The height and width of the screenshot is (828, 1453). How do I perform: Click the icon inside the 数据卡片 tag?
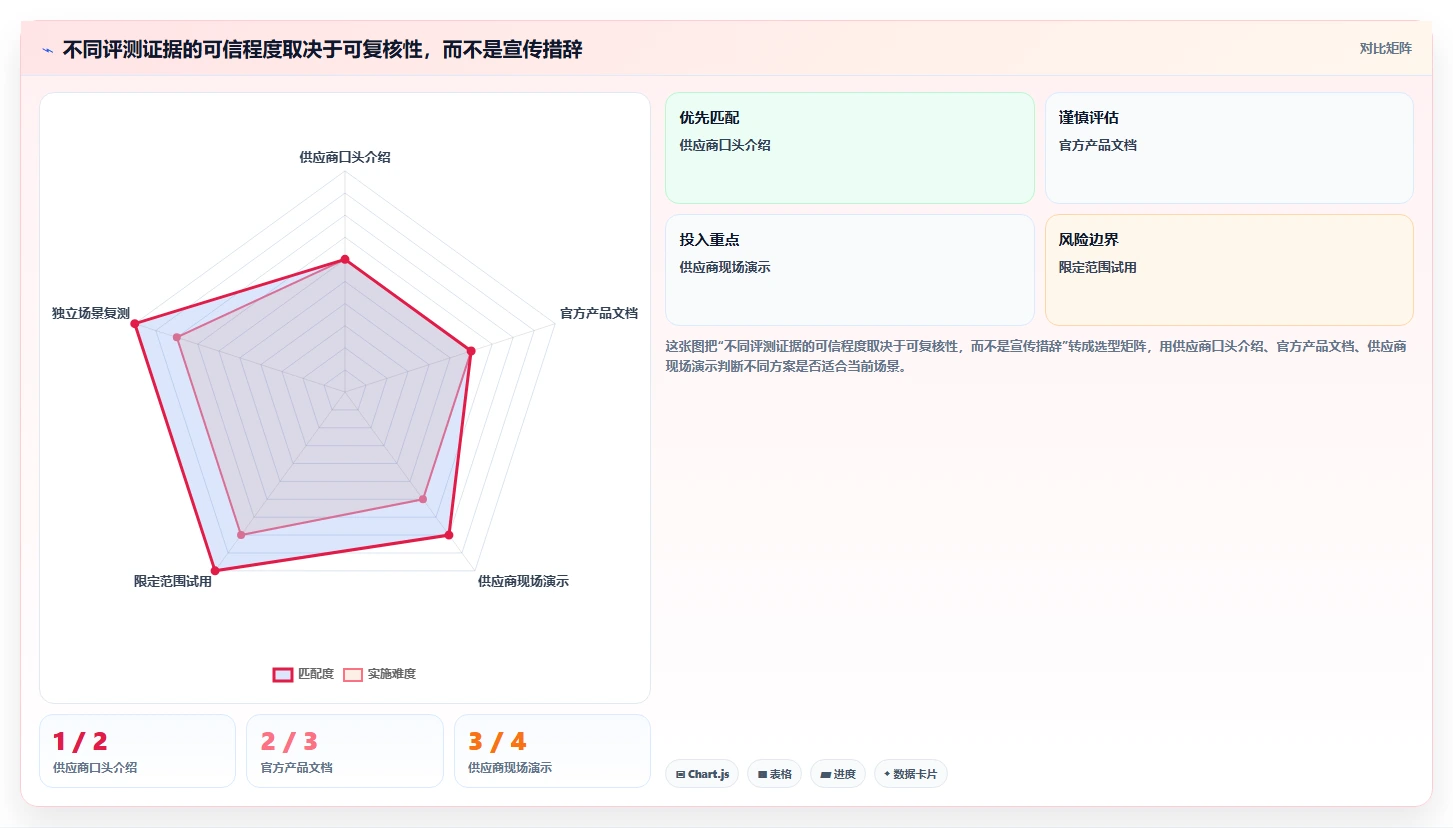click(887, 774)
